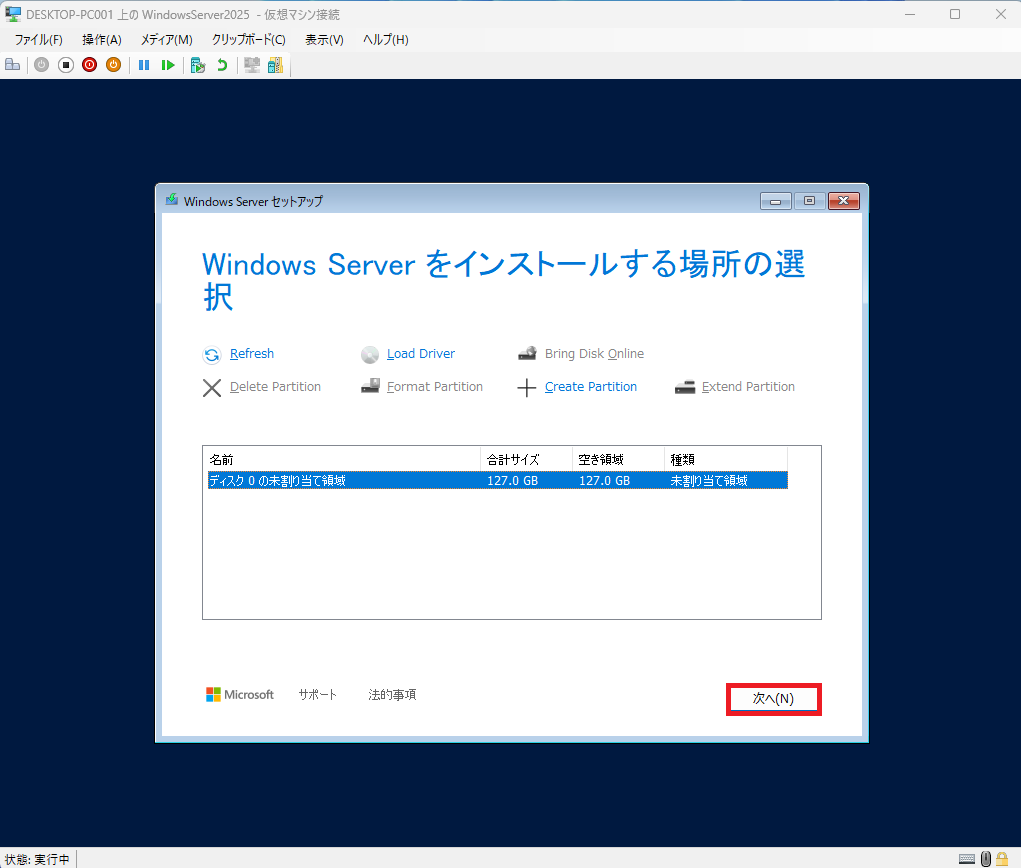Open the 表示(V) menu
This screenshot has width=1021, height=868.
324,40
